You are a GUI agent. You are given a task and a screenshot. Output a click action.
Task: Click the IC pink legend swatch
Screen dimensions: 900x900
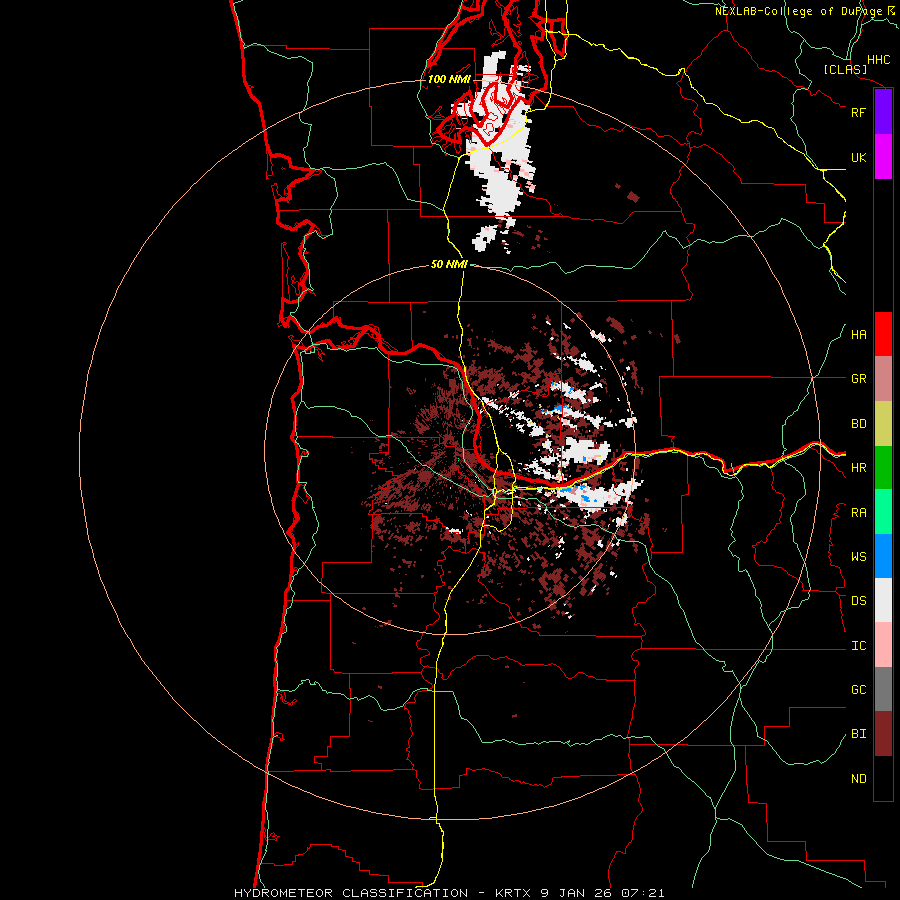click(x=883, y=645)
